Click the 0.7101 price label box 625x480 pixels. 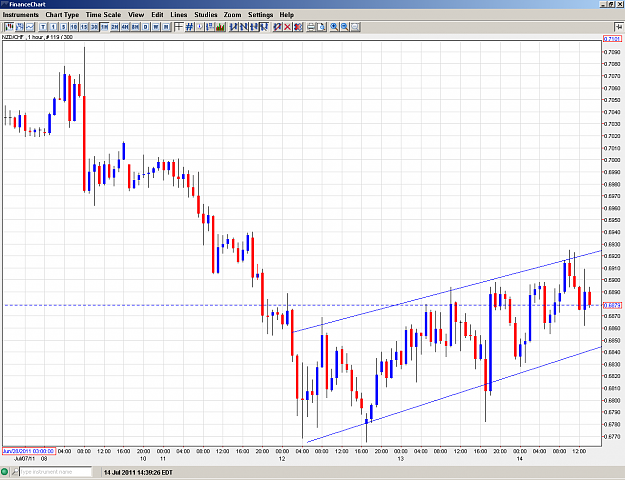[612, 39]
